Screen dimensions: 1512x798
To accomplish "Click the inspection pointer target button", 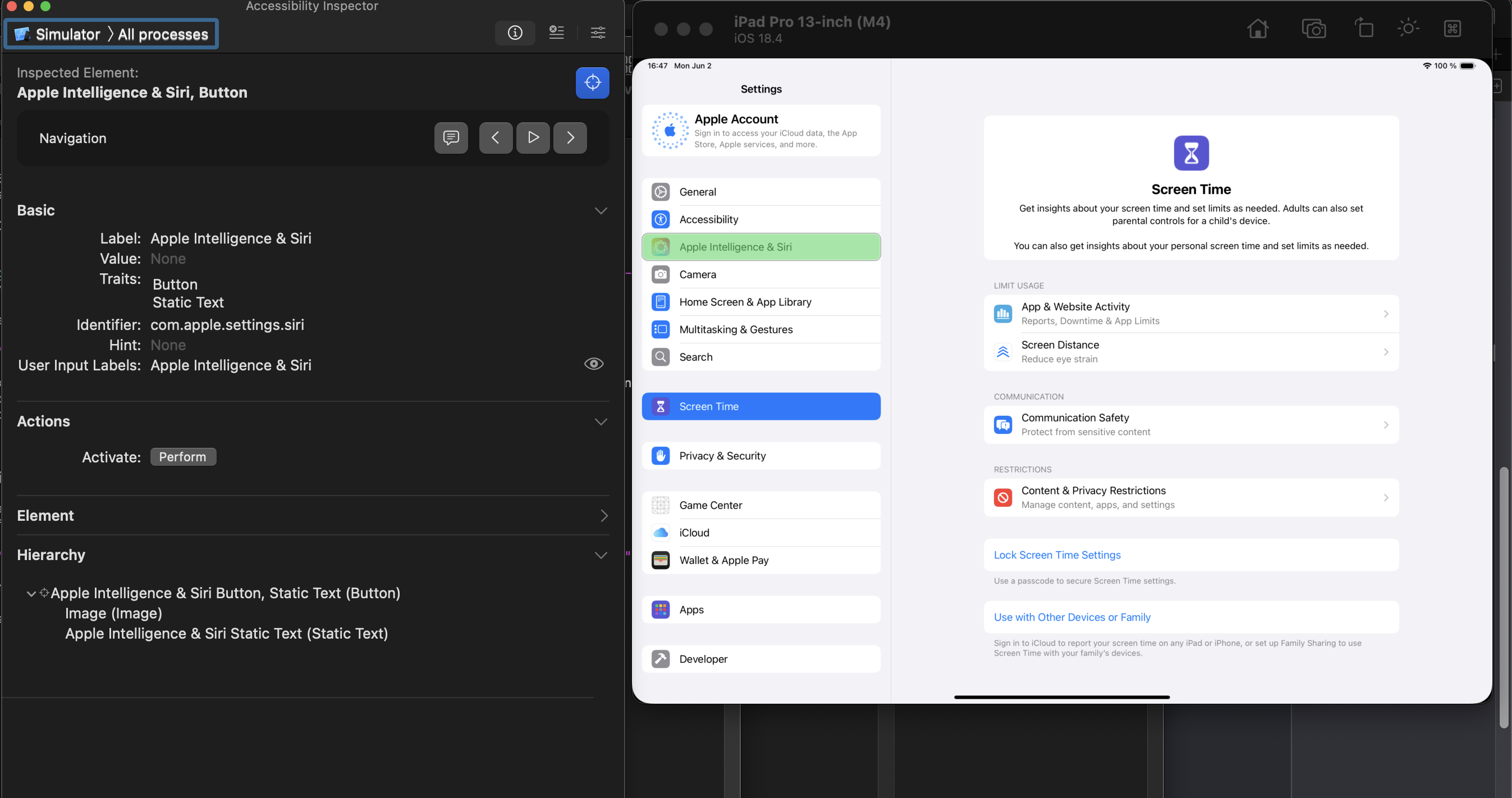I will 592,82.
